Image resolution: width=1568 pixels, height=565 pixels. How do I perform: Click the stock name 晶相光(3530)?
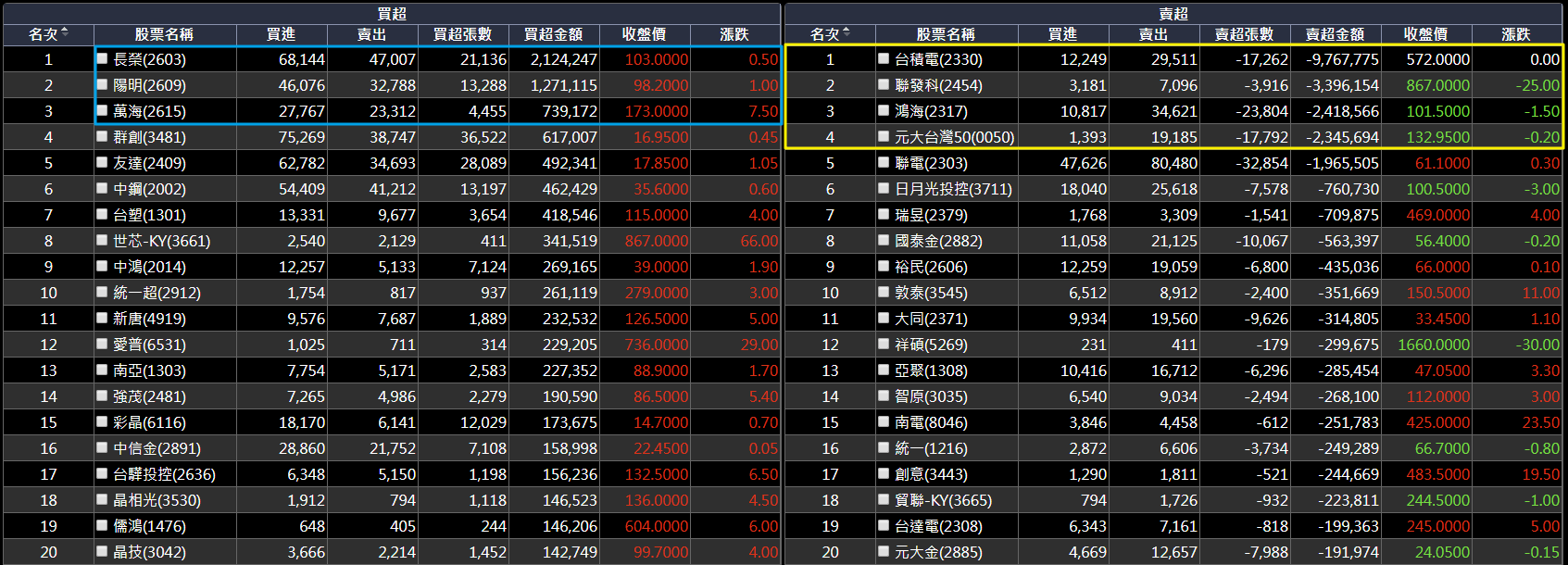(157, 500)
